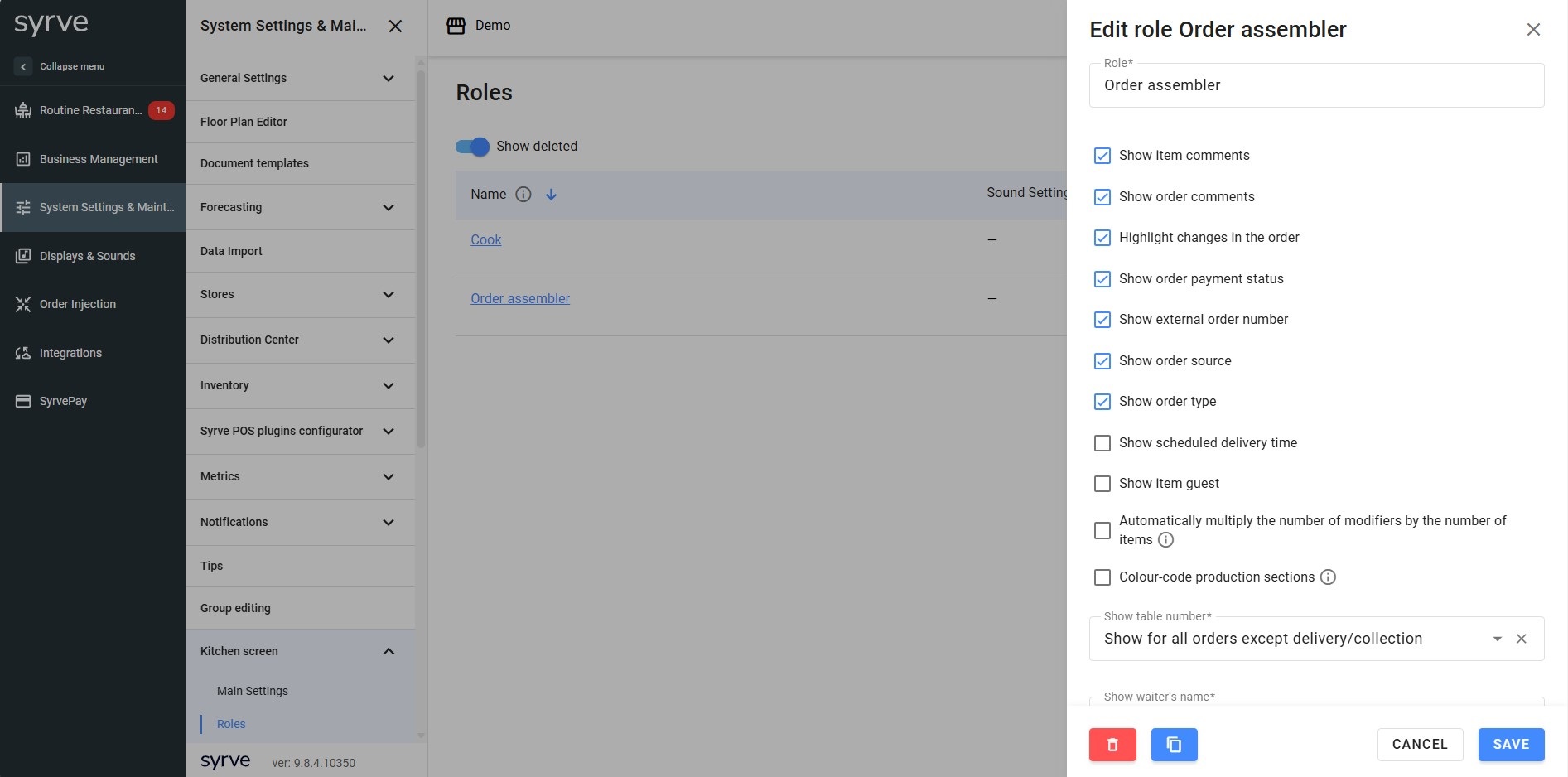This screenshot has height=777, width=1568.
Task: Click info icon beside Colour-code production sections
Action: coord(1328,577)
